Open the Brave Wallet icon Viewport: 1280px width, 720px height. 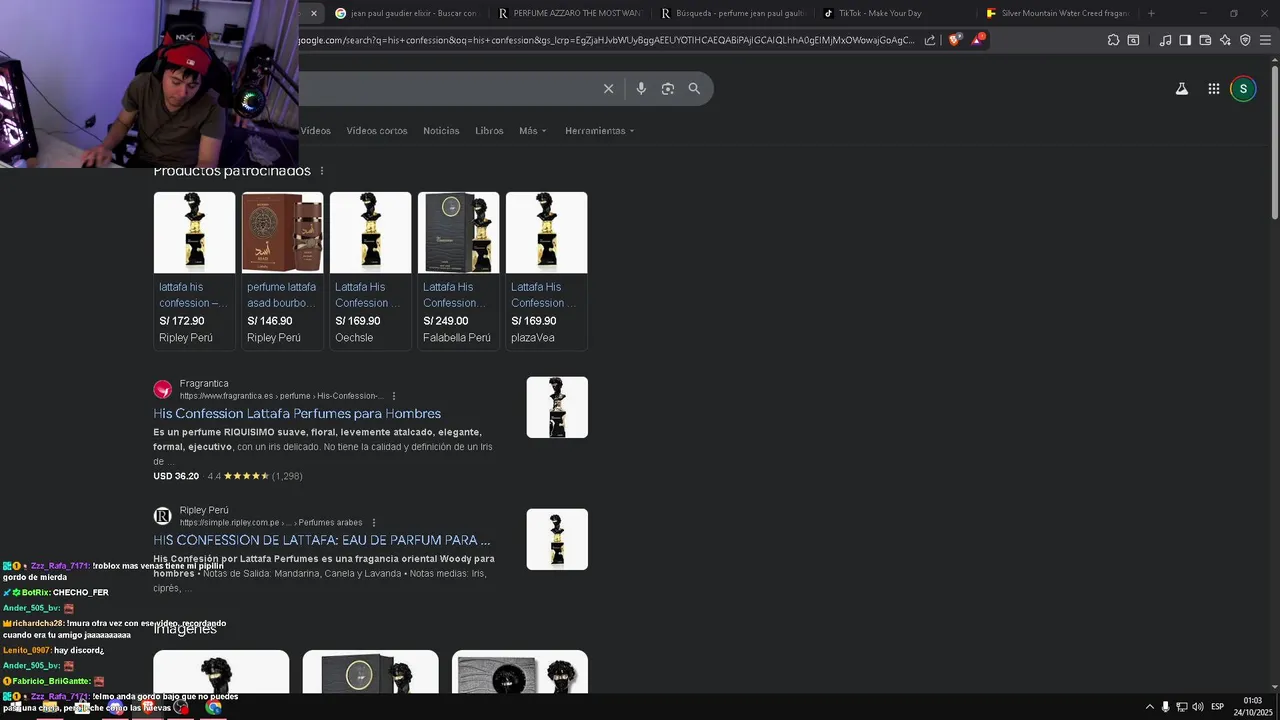pos(1205,40)
